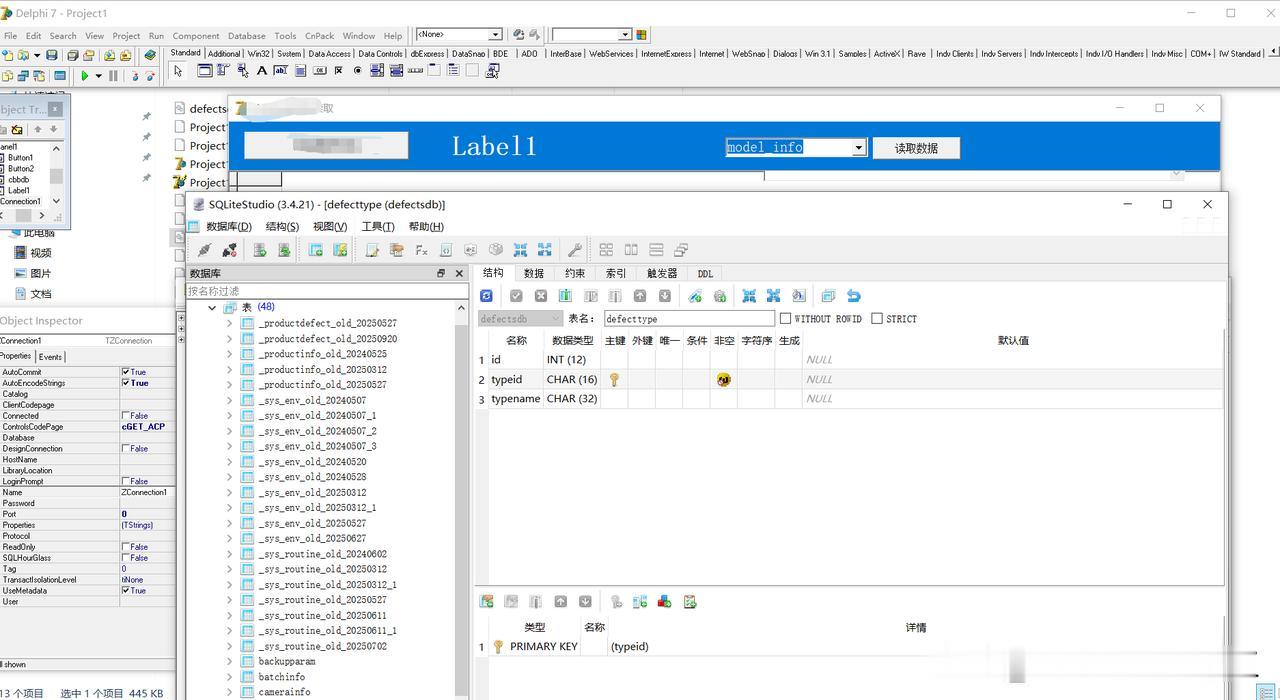The height and width of the screenshot is (700, 1280).
Task: Open the 工具(T) menu in SQLiteStudio
Action: (x=378, y=226)
